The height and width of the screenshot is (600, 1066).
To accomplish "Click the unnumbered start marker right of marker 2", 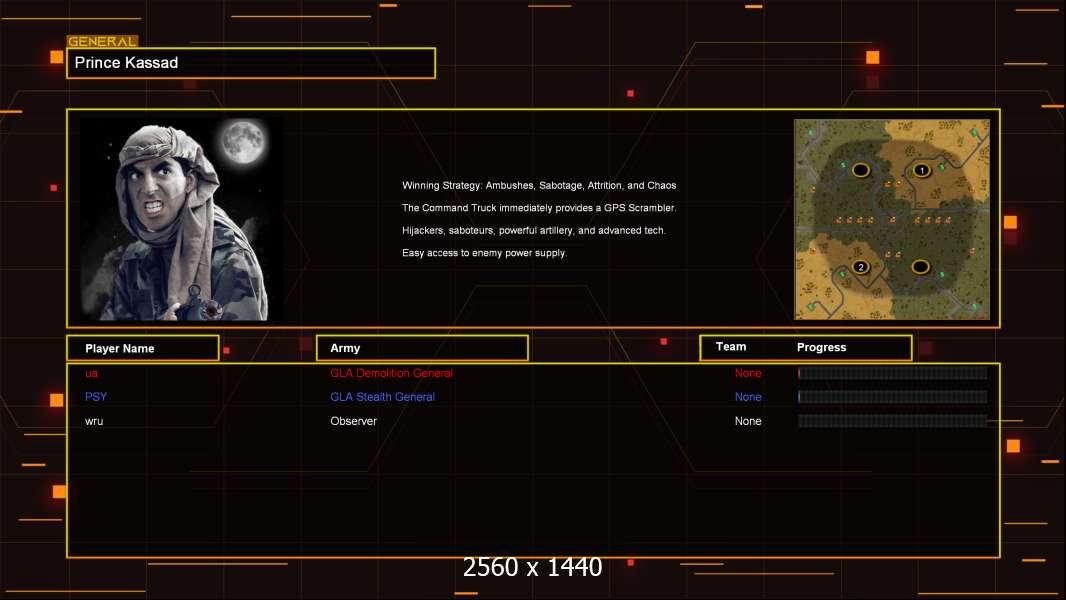I will pos(921,267).
